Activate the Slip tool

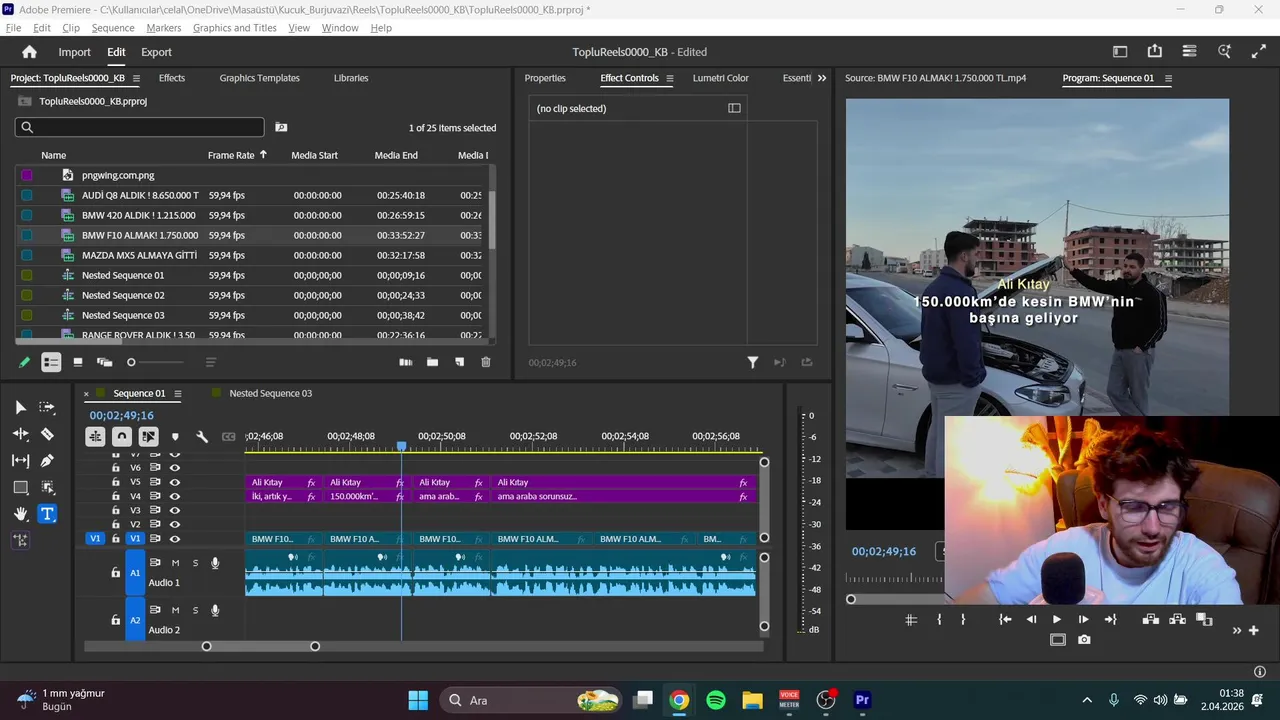[x=20, y=461]
